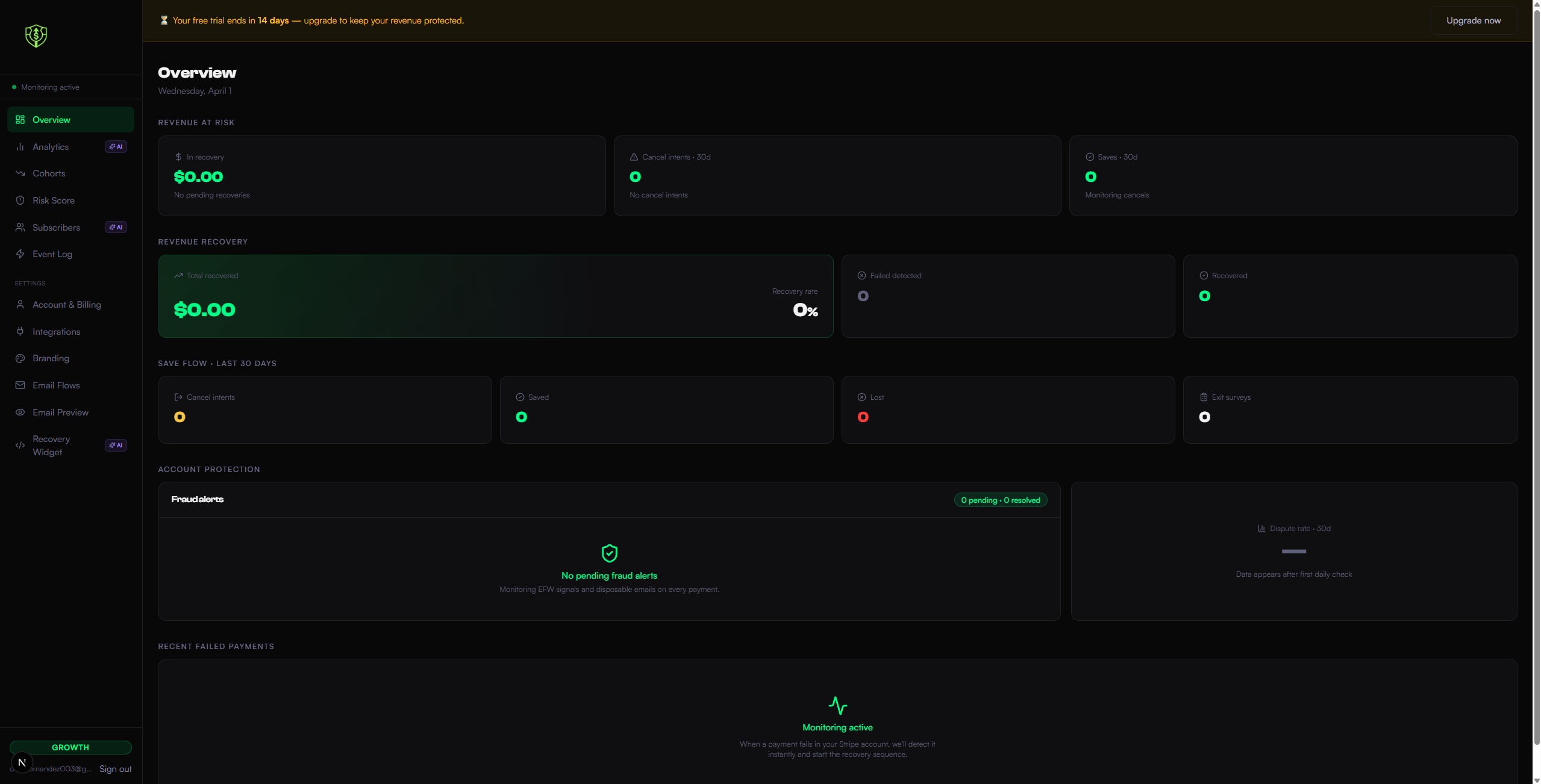Toggle the AI badge beside Subscribers
Viewport: 1541px width, 784px height.
pos(115,227)
